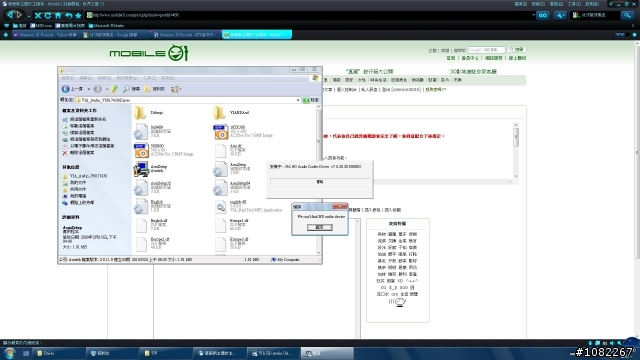Image resolution: width=640 pixels, height=360 pixels.
Task: Click browser wrench tools icon
Action: point(560,16)
